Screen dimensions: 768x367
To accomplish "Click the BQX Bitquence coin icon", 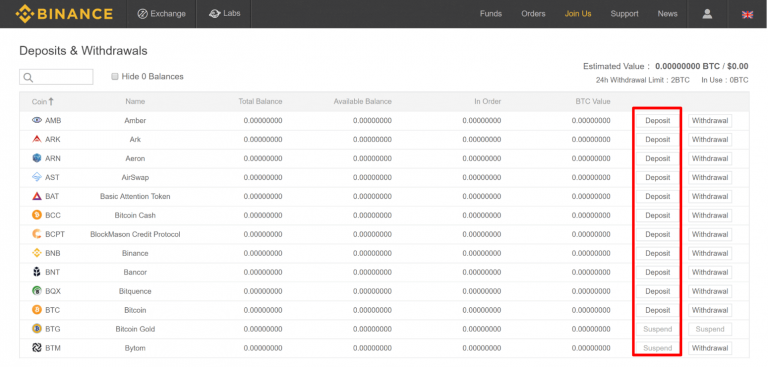I will point(37,291).
